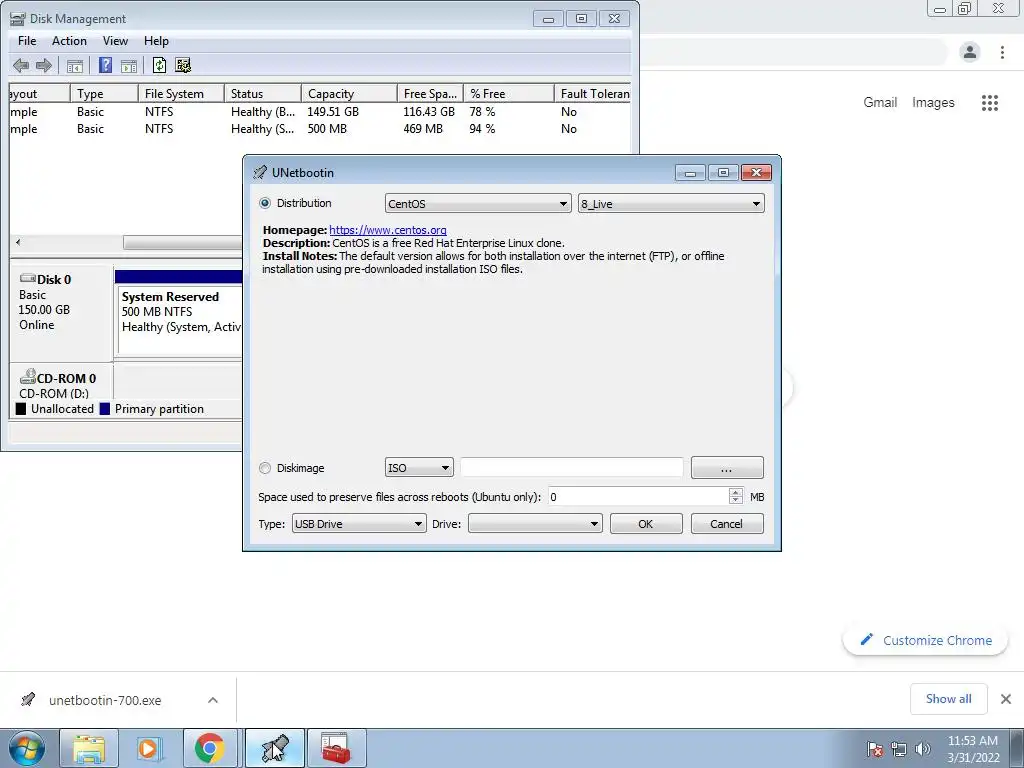Open the Chrome profile avatar icon
The height and width of the screenshot is (768, 1024).
tap(970, 52)
